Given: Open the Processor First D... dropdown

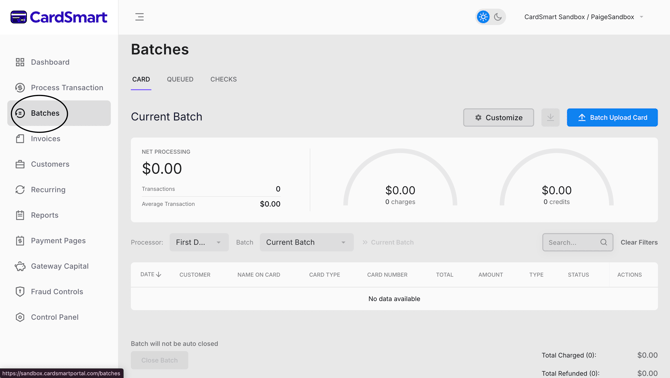Looking at the screenshot, I should pos(199,242).
